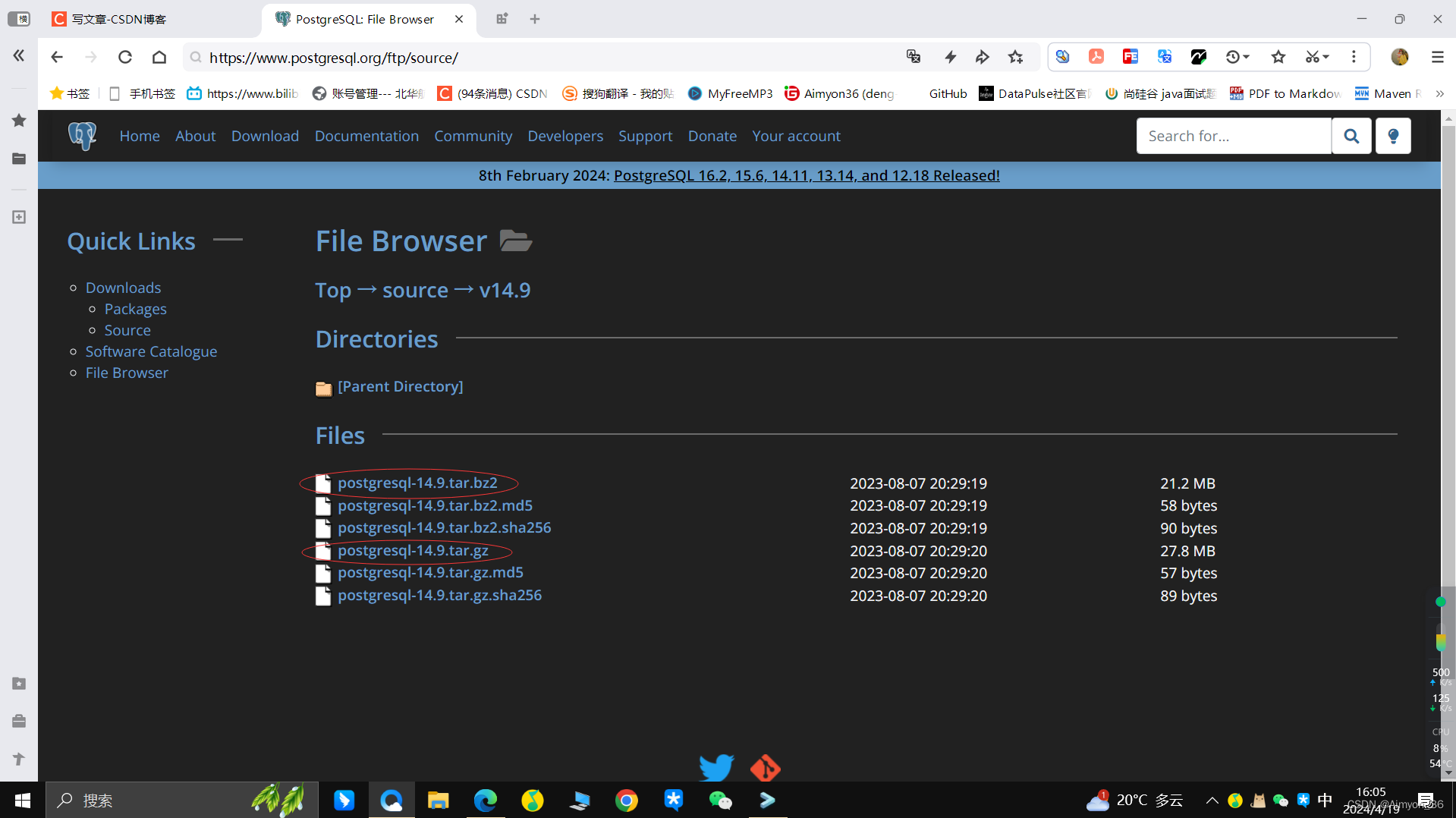Open the history clock dropdown

pyautogui.click(x=1237, y=57)
